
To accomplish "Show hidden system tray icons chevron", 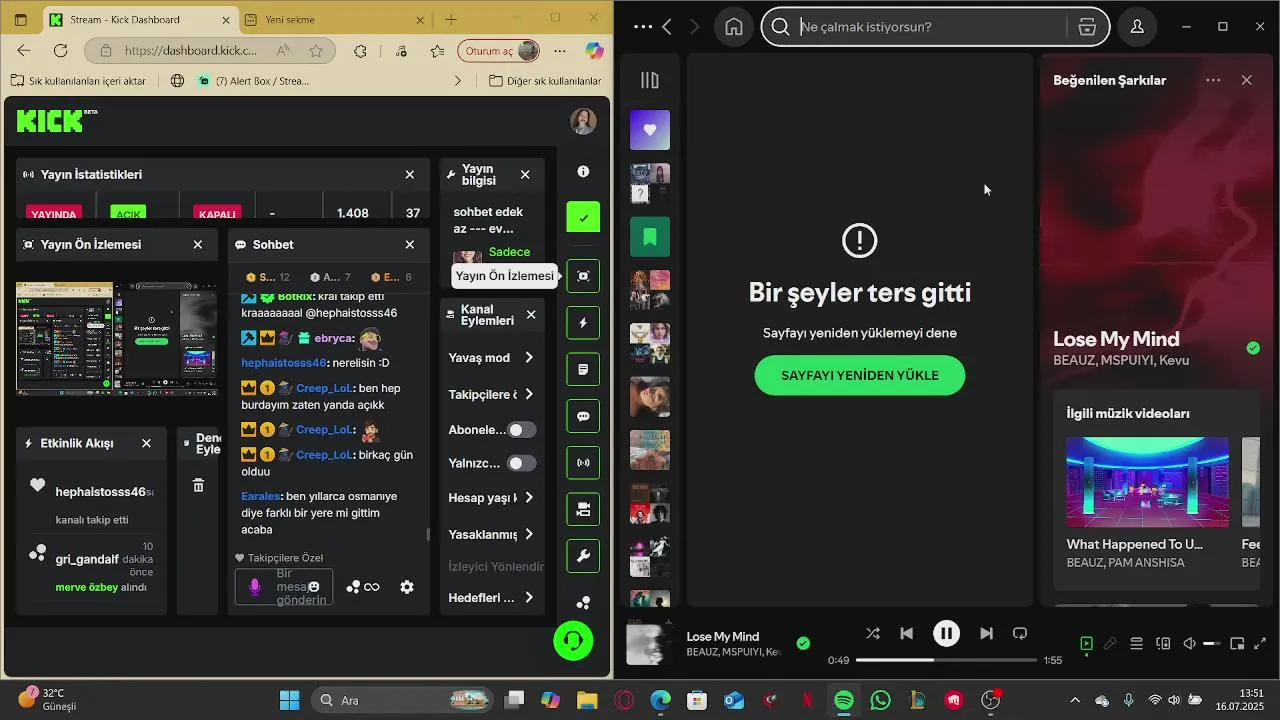I will (1075, 701).
